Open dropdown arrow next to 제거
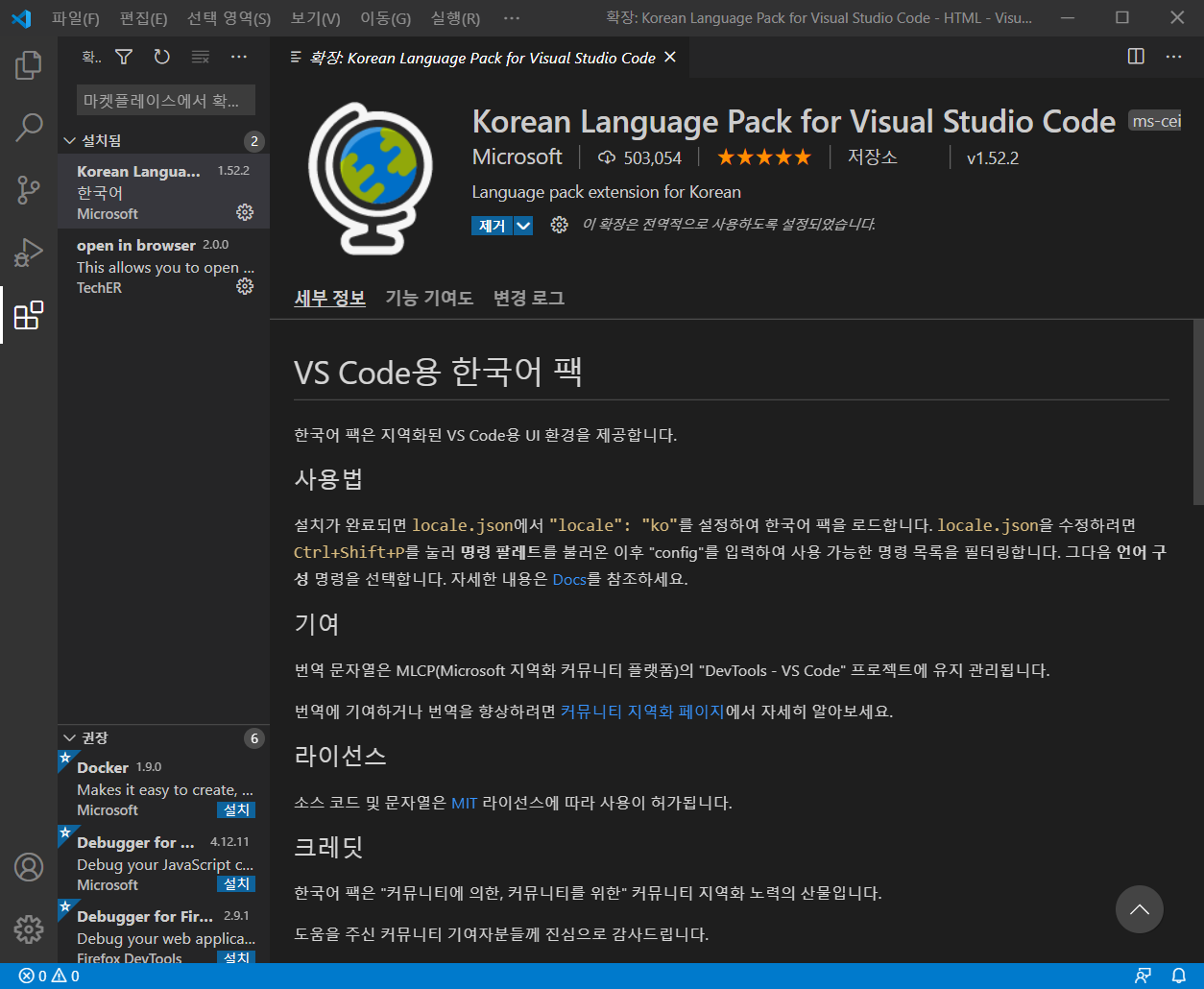Viewport: 1204px width, 989px height. 523,226
